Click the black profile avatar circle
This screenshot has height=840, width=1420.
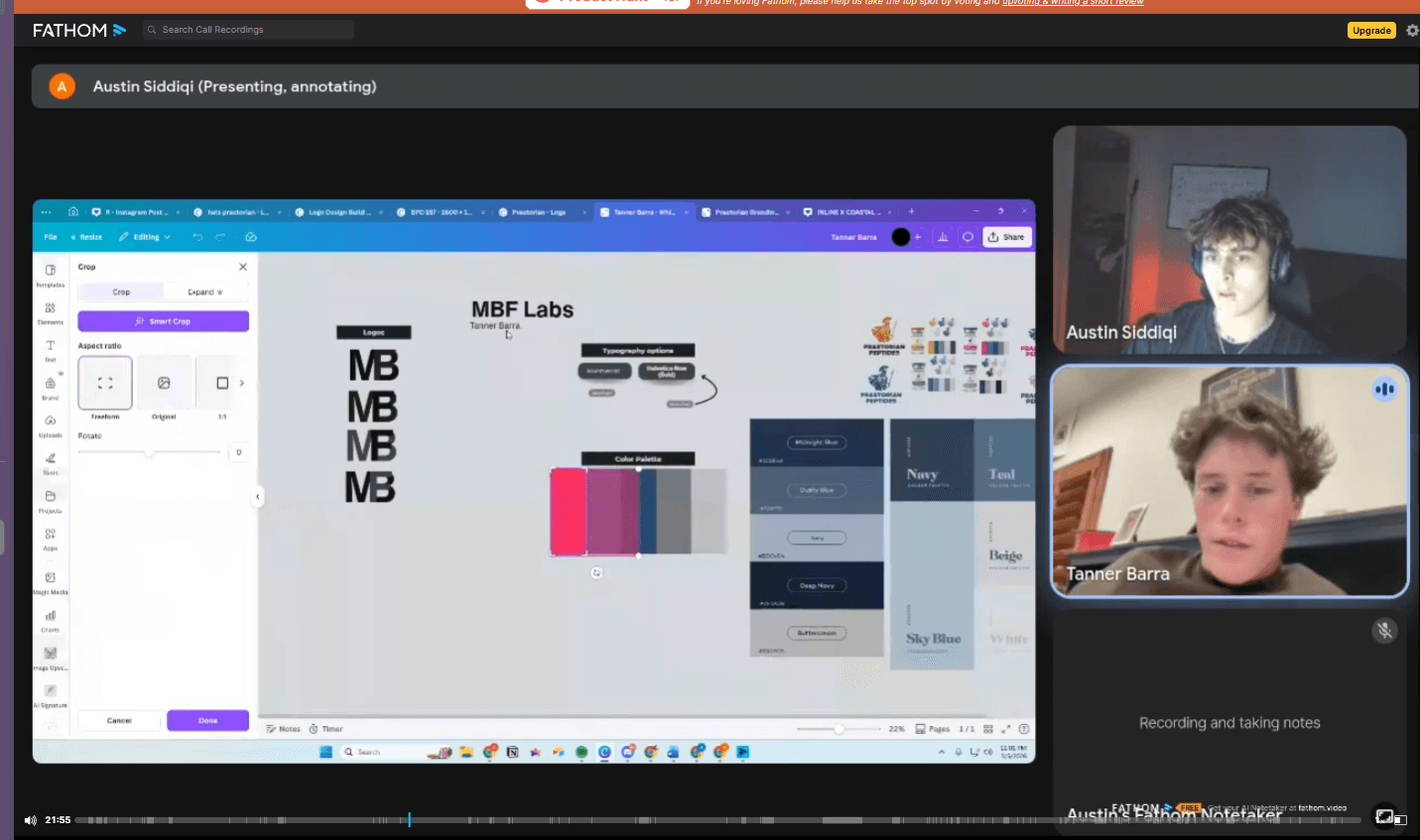(x=901, y=237)
